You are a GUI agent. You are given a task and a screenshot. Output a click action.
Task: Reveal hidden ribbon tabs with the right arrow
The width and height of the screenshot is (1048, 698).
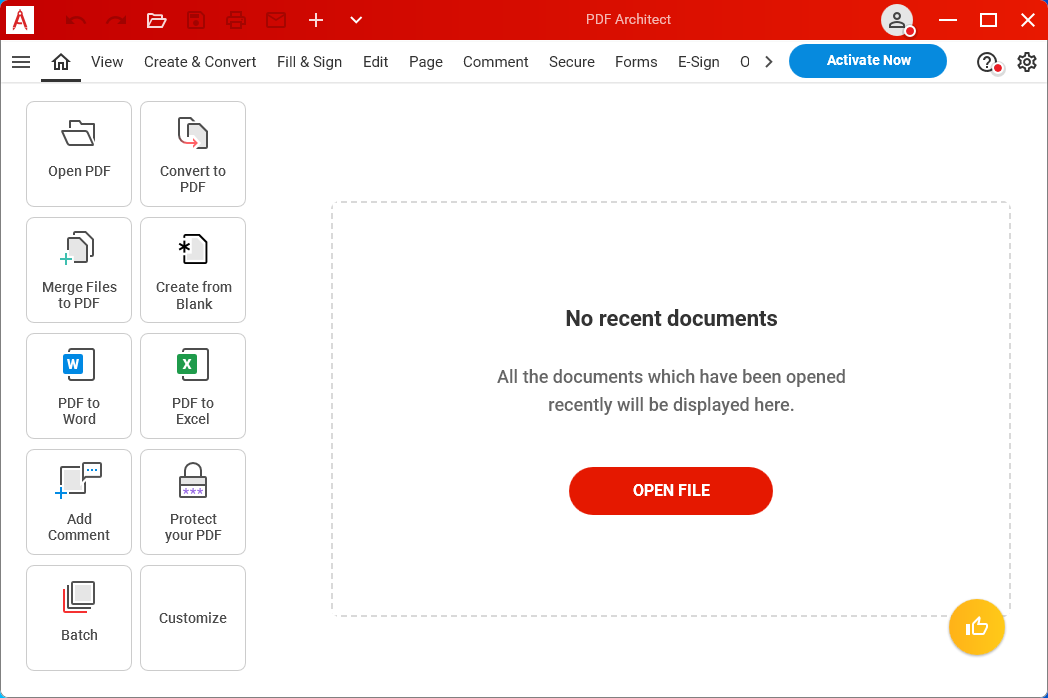769,61
